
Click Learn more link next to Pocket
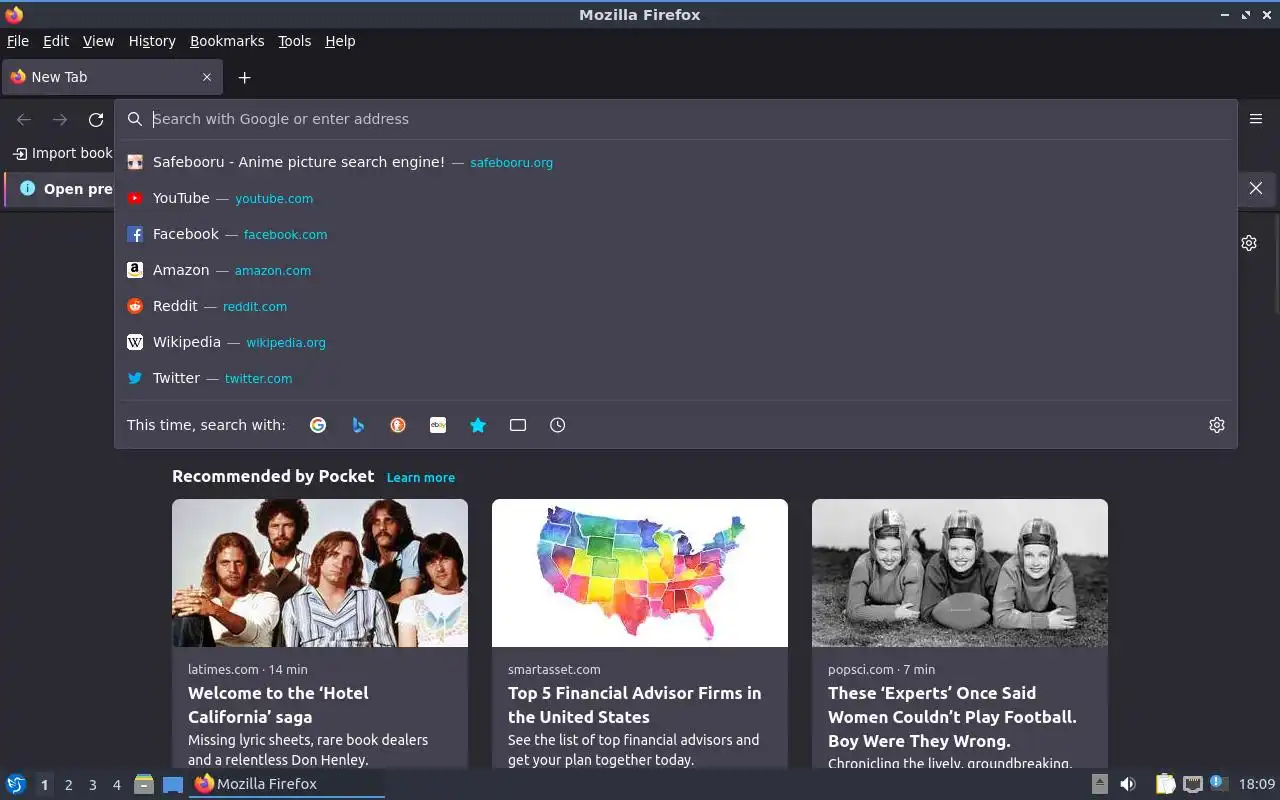pyautogui.click(x=421, y=478)
